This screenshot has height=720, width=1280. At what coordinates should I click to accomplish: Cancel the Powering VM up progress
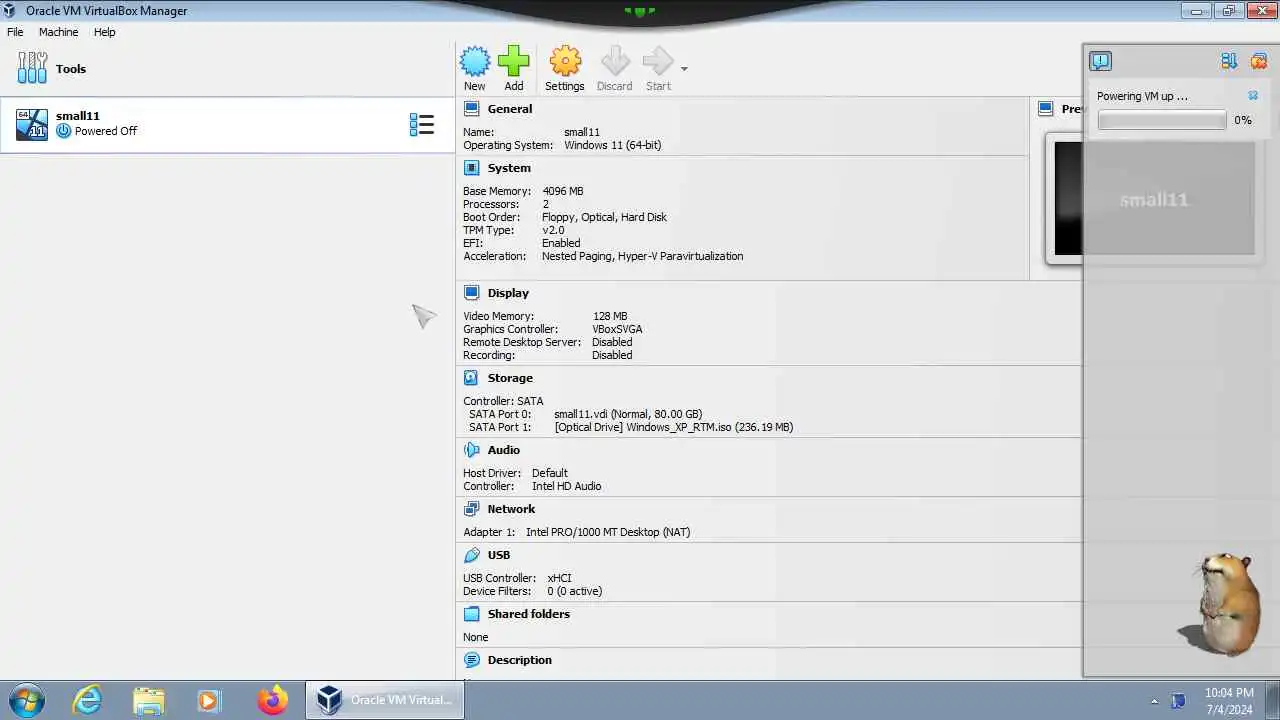click(x=1253, y=96)
